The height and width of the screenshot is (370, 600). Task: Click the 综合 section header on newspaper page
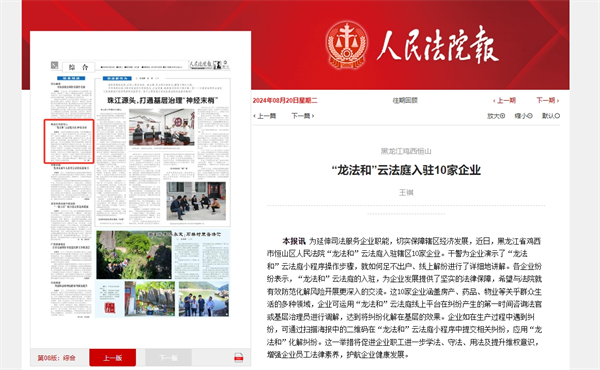click(78, 67)
